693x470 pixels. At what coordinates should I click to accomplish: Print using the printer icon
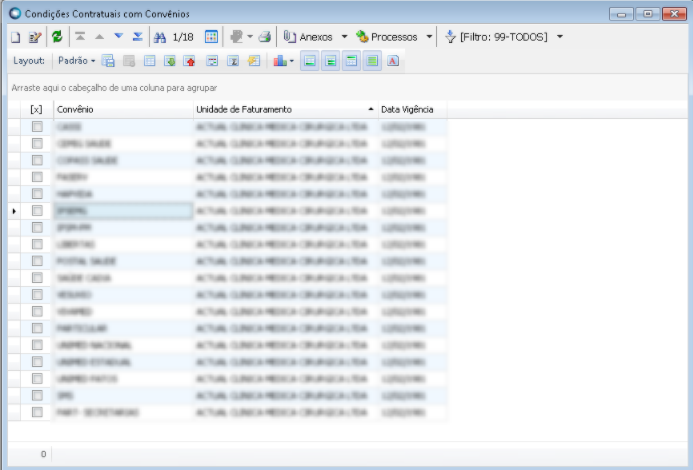pos(265,37)
